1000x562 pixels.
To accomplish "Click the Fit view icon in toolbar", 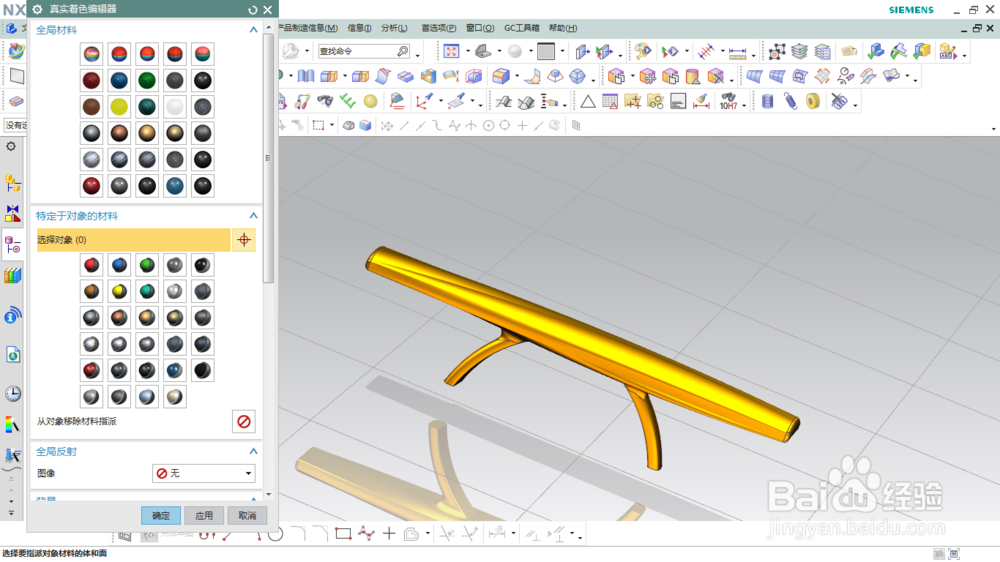I will (x=451, y=51).
